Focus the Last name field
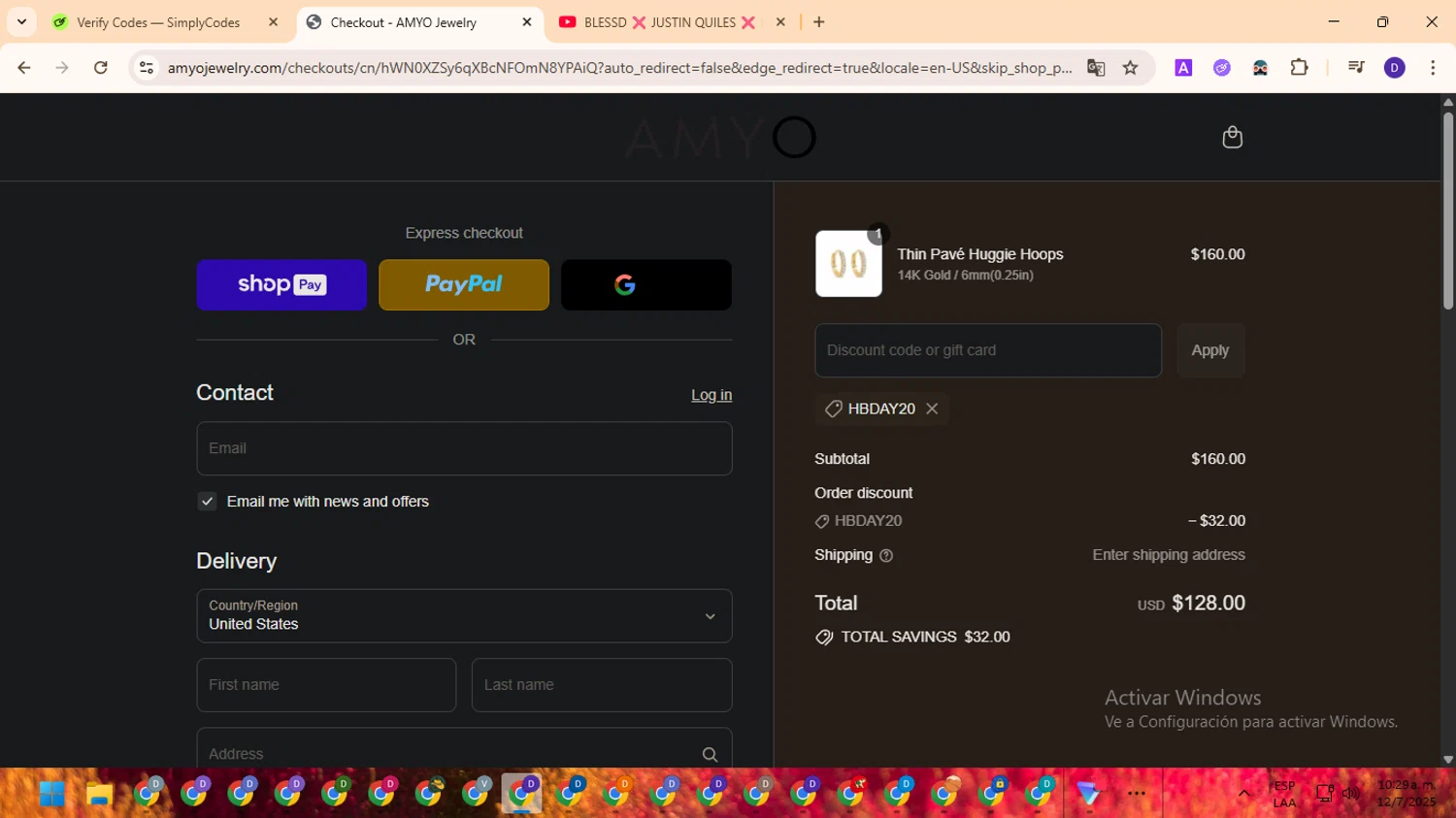Viewport: 1456px width, 818px height. (602, 685)
